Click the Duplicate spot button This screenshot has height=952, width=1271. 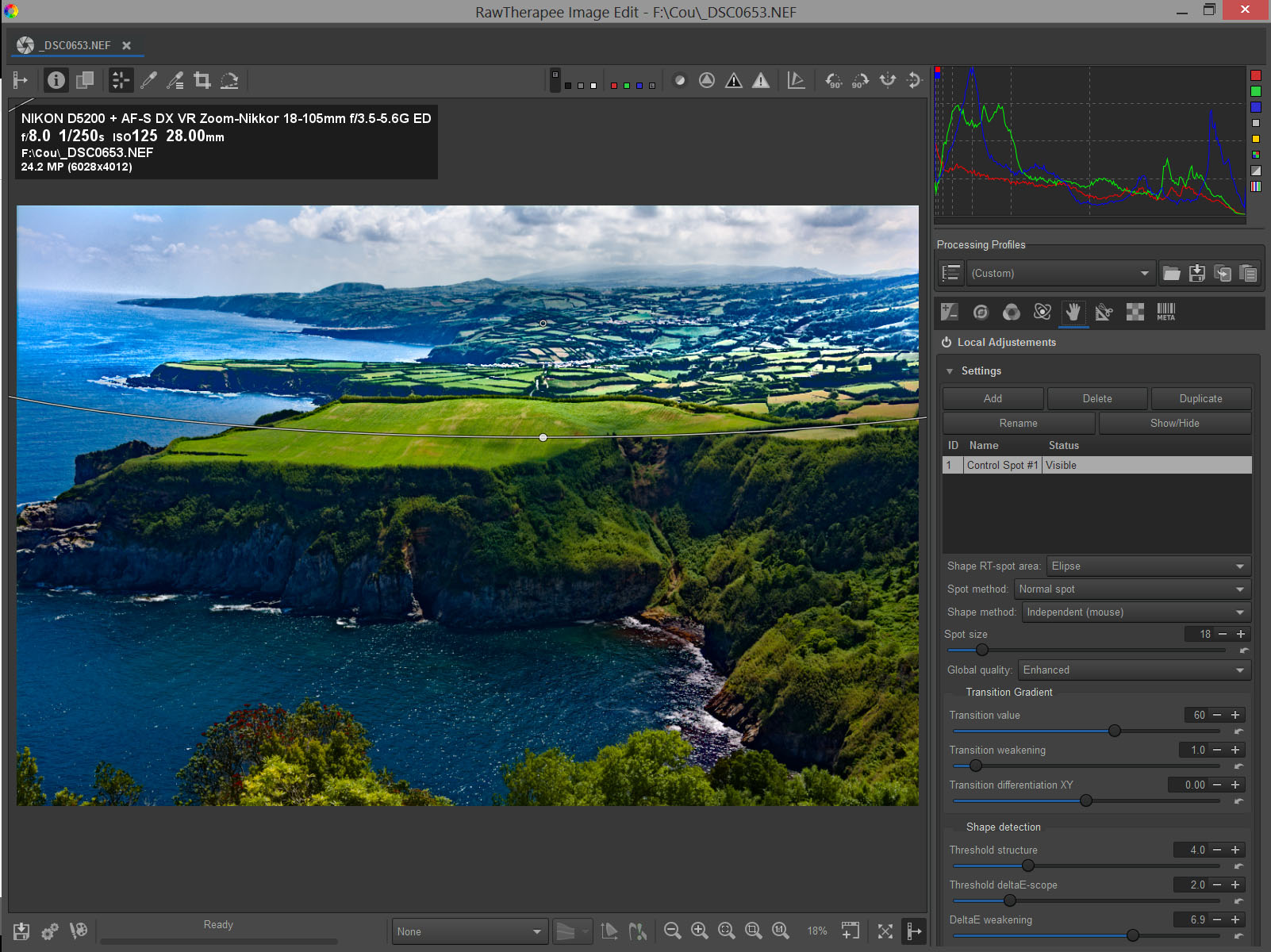1200,399
